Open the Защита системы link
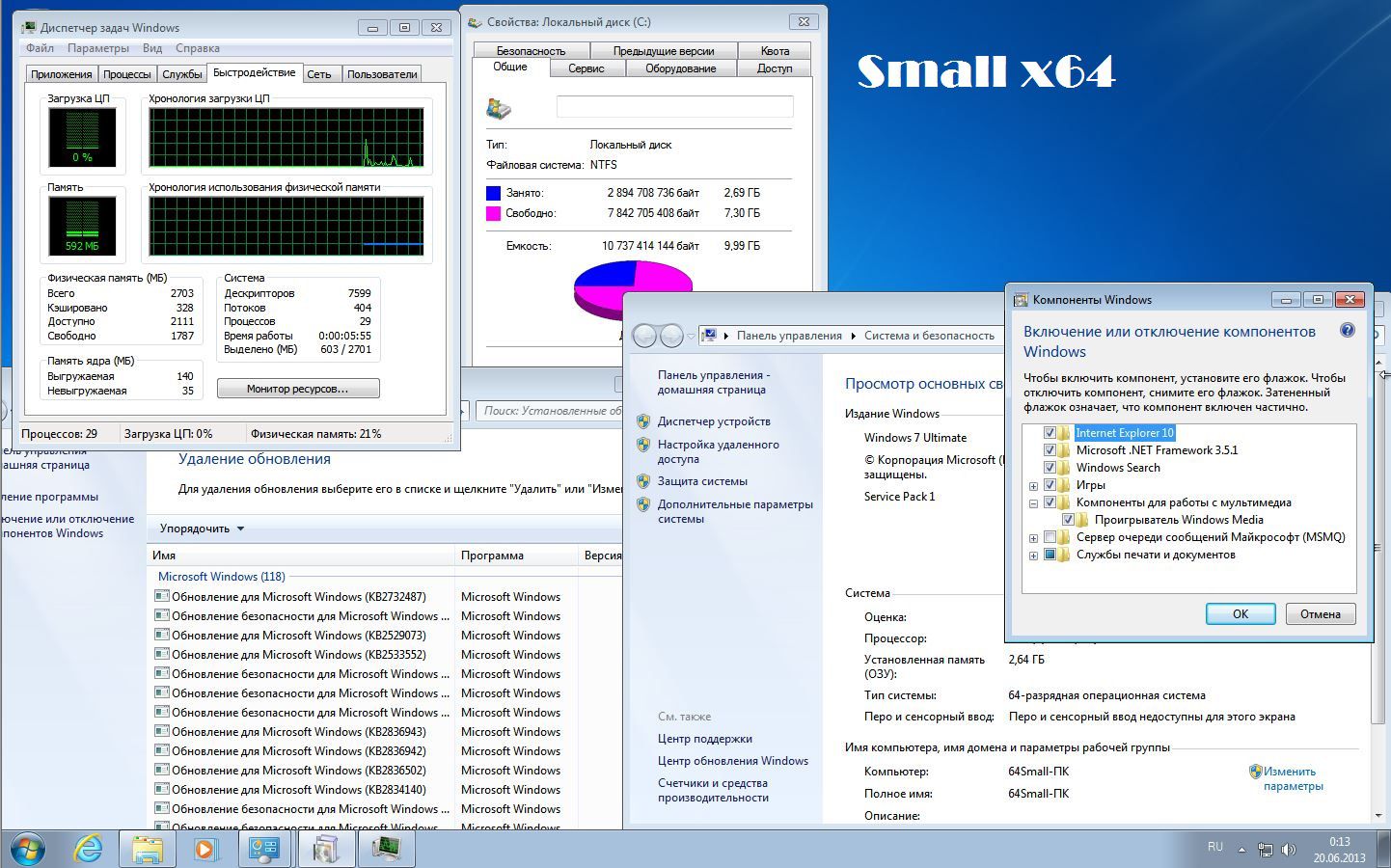This screenshot has width=1391, height=868. click(x=702, y=481)
